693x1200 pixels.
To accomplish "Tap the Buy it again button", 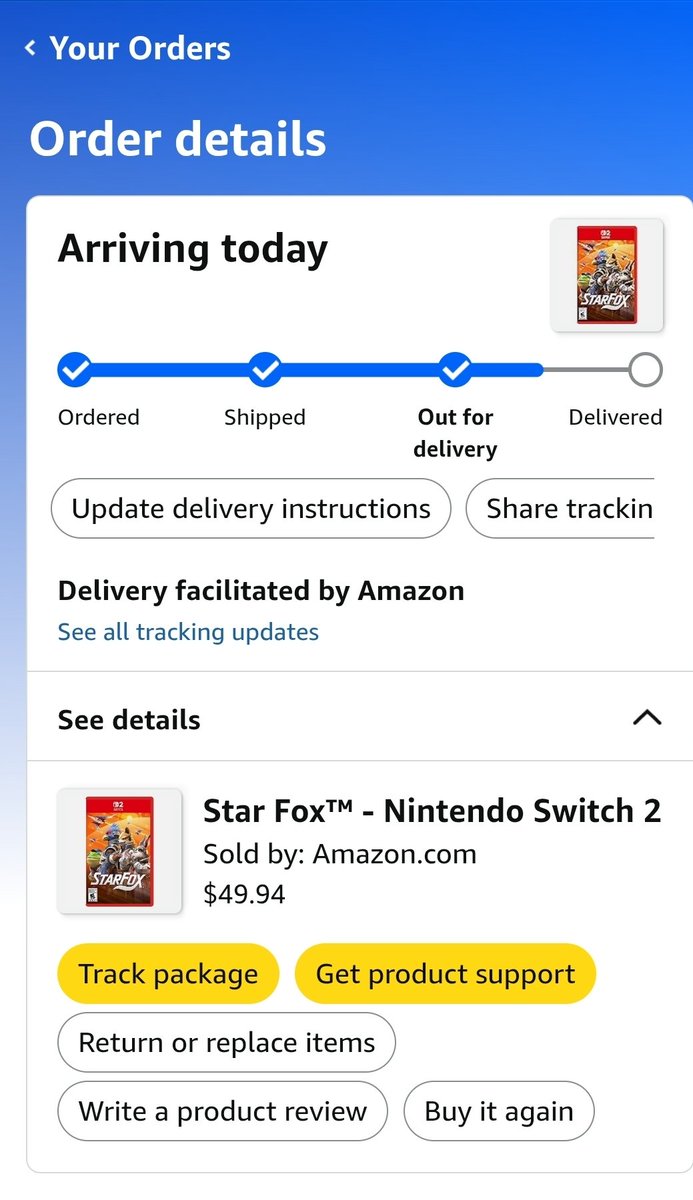I will [x=499, y=1111].
